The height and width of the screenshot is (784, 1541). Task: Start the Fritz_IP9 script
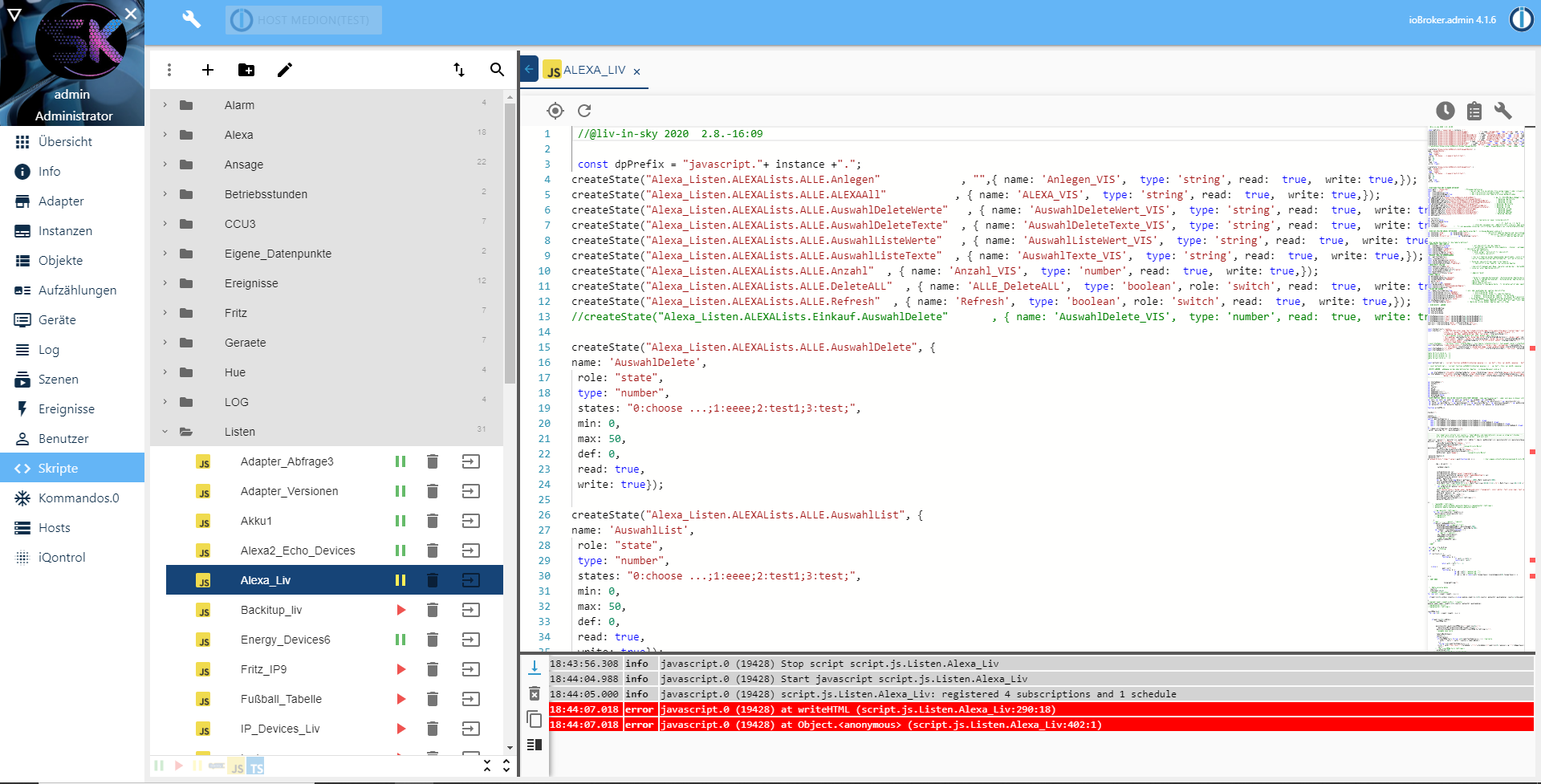400,669
